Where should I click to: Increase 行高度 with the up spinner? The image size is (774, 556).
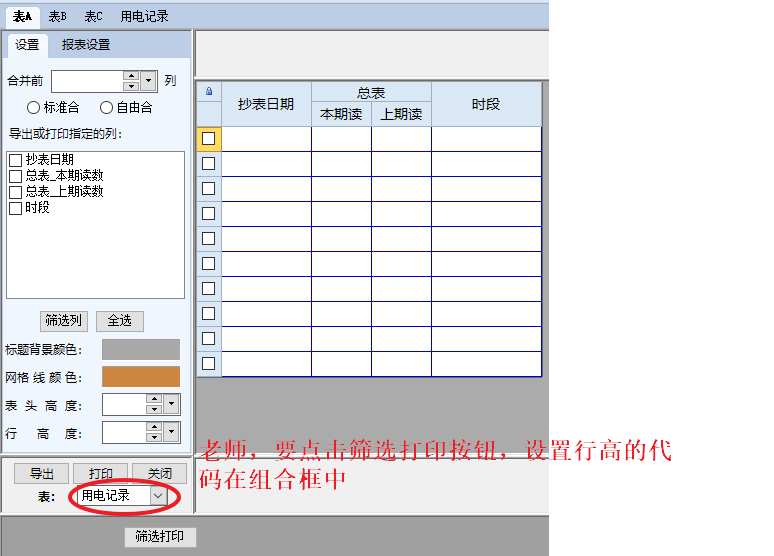tap(154, 428)
